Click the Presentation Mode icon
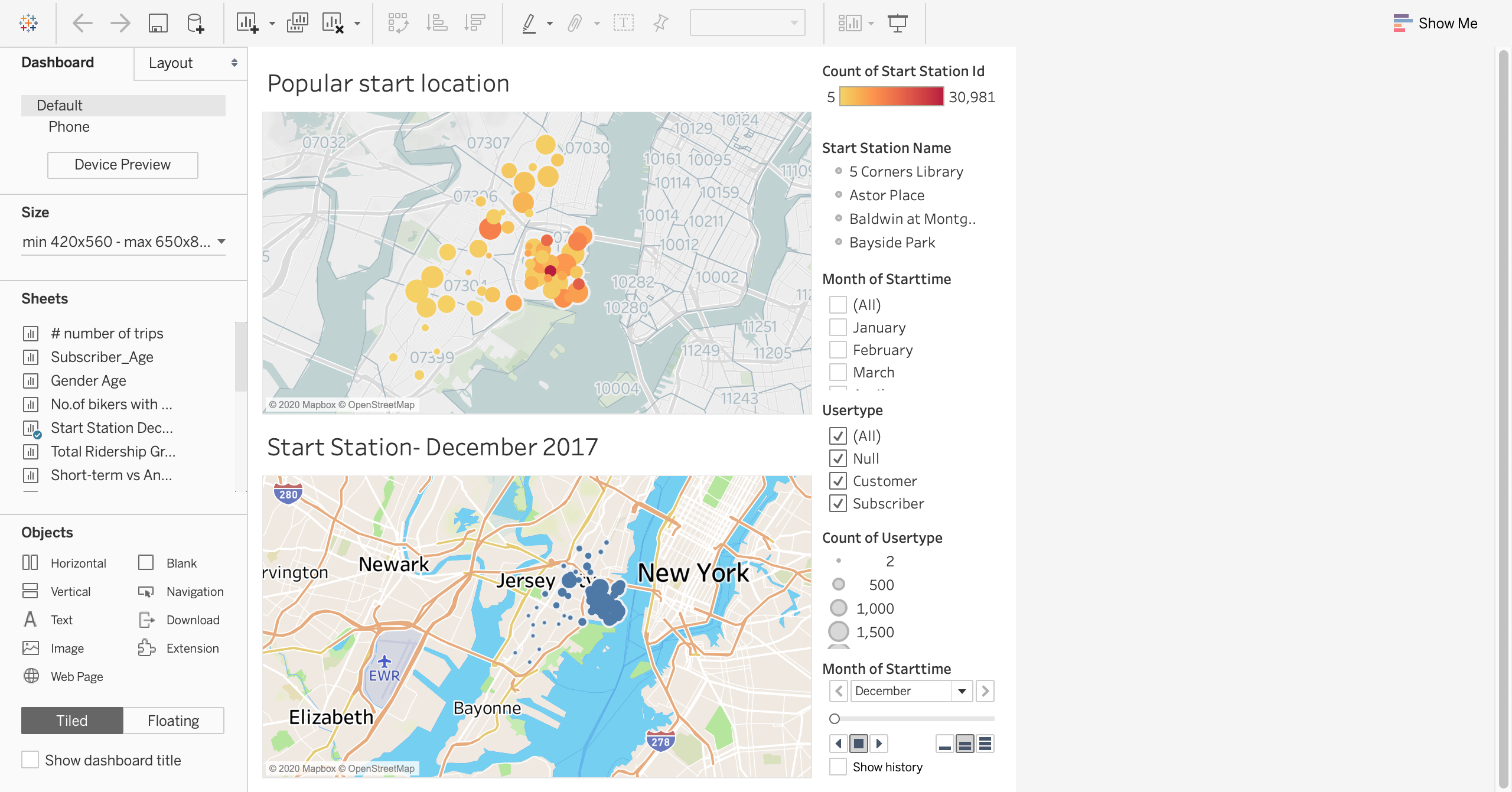 [897, 24]
